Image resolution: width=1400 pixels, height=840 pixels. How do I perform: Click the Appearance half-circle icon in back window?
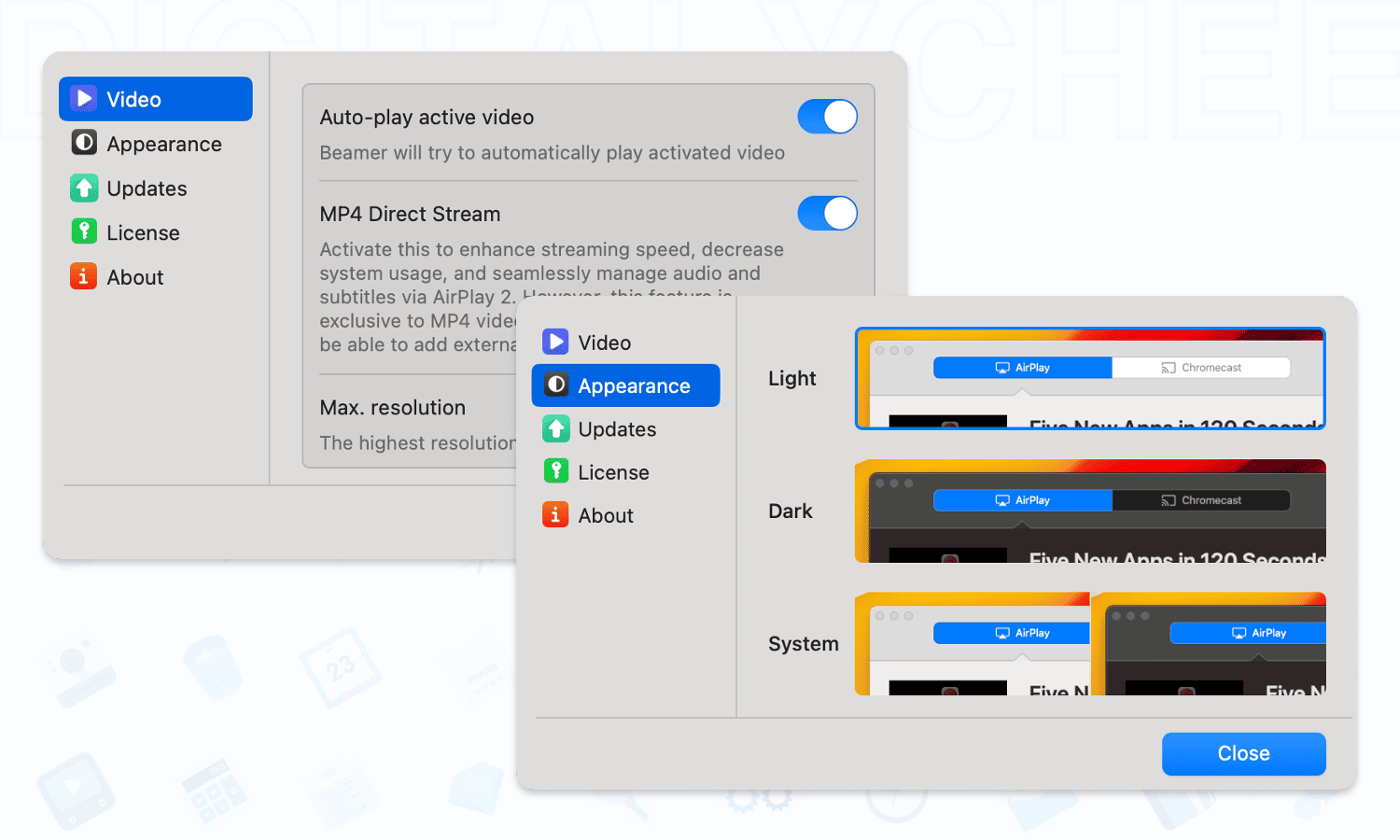[85, 143]
